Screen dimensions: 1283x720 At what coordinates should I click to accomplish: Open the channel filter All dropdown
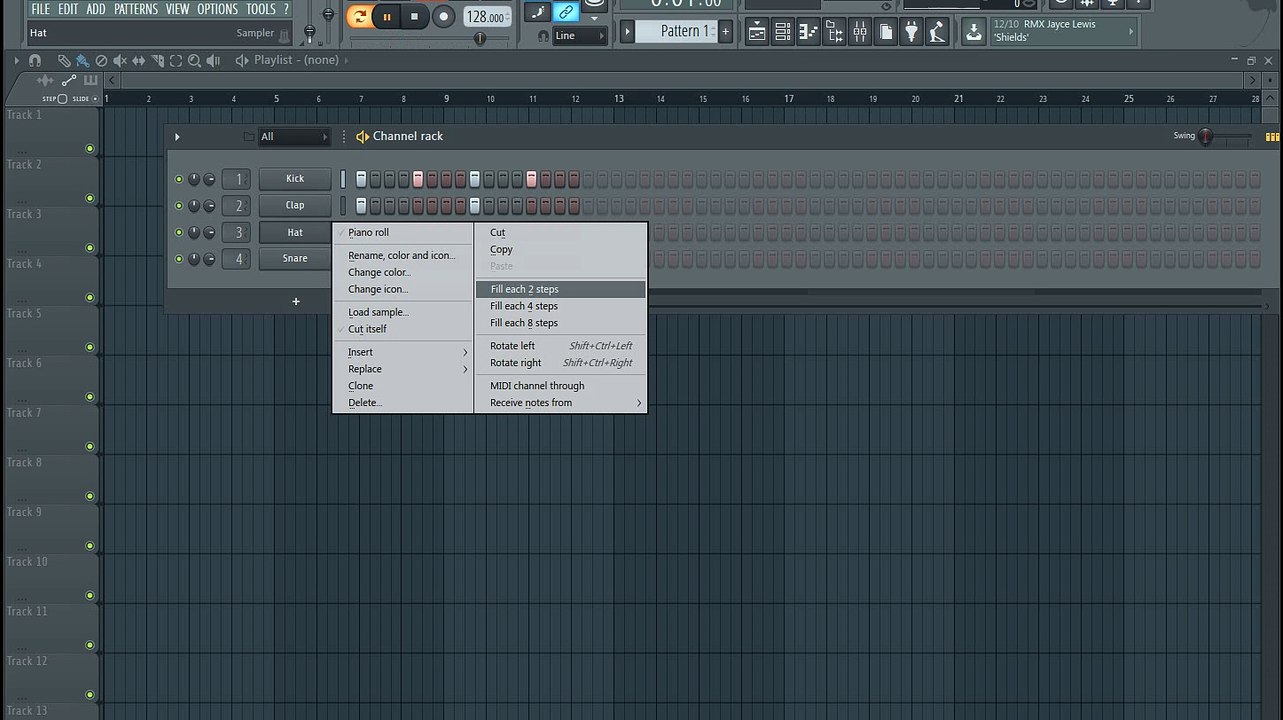pos(294,136)
